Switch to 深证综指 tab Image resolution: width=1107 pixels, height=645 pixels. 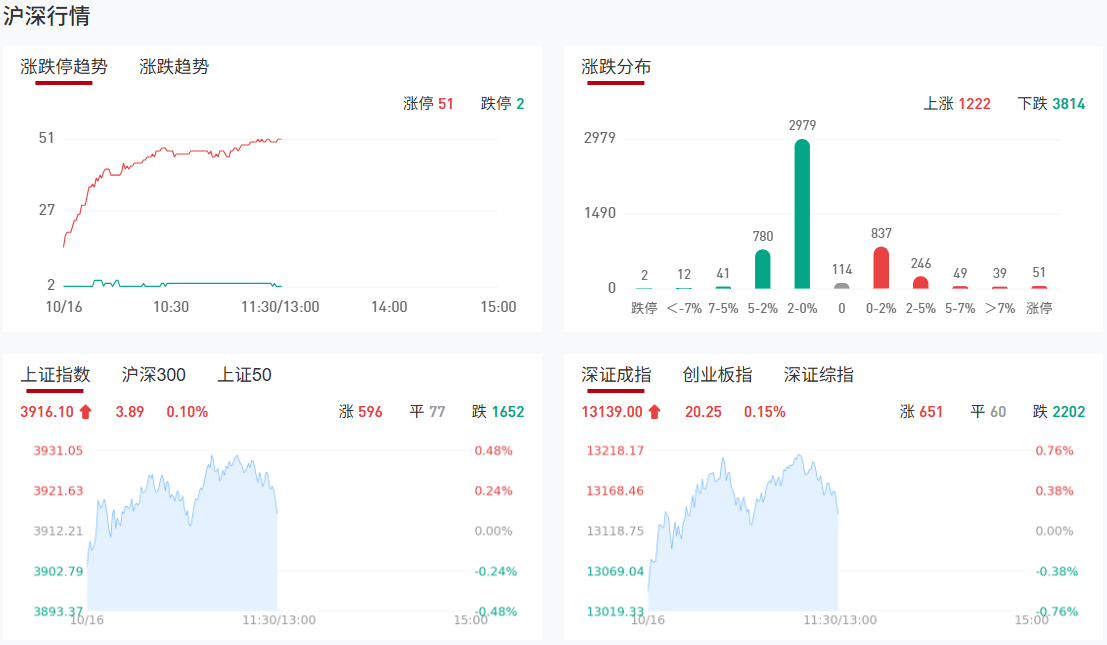coord(818,375)
